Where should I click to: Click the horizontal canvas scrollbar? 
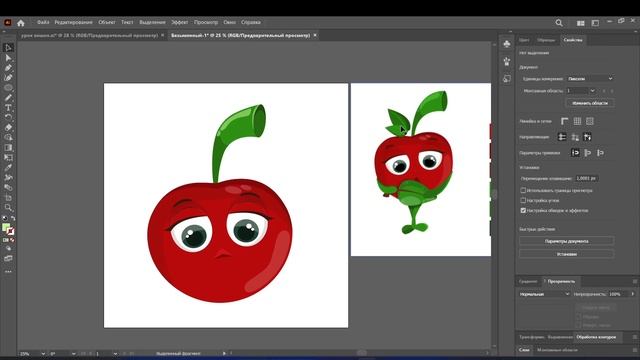point(362,353)
